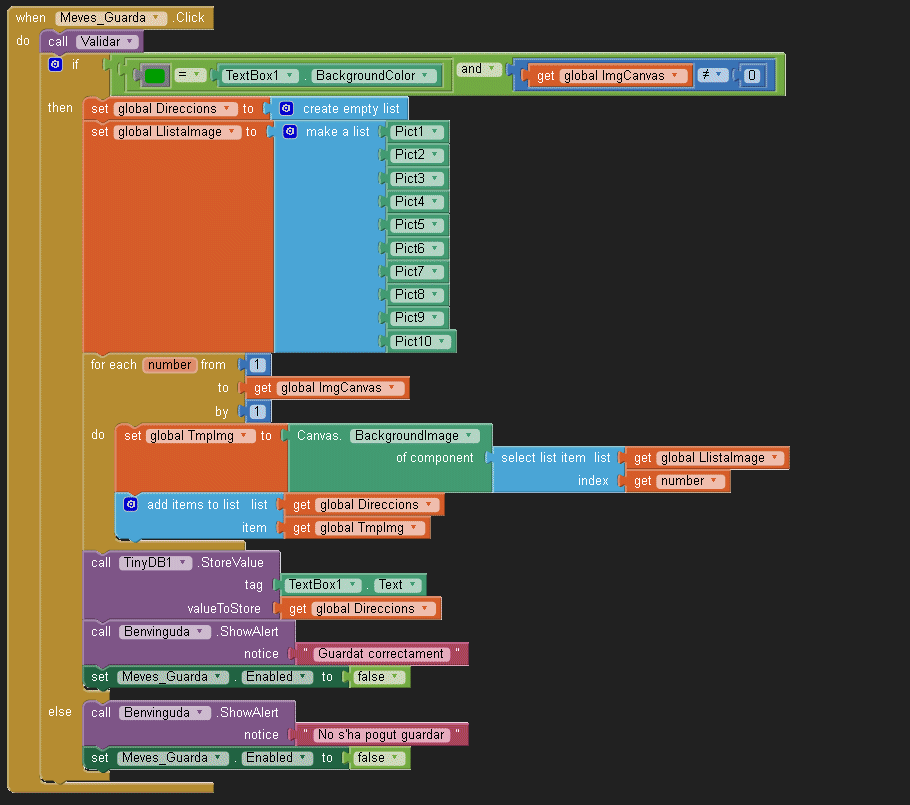
Task: Click the green color swatch in the if condition
Action: point(154,76)
